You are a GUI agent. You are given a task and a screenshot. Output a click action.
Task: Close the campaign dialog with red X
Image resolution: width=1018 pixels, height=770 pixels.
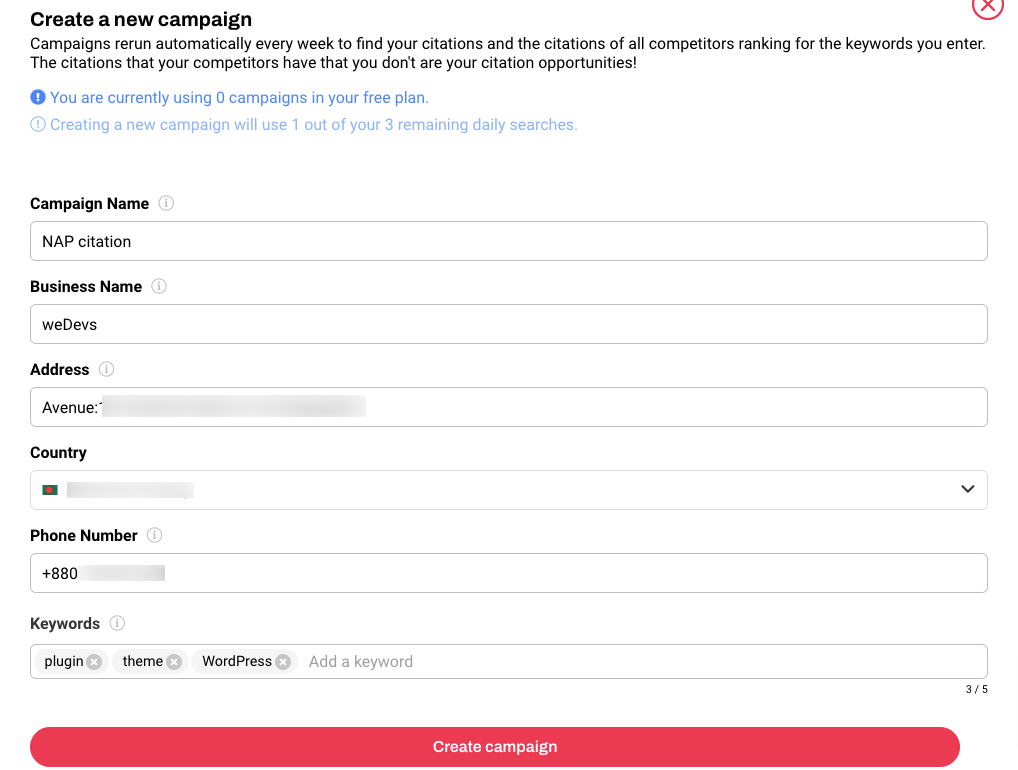pyautogui.click(x=987, y=5)
